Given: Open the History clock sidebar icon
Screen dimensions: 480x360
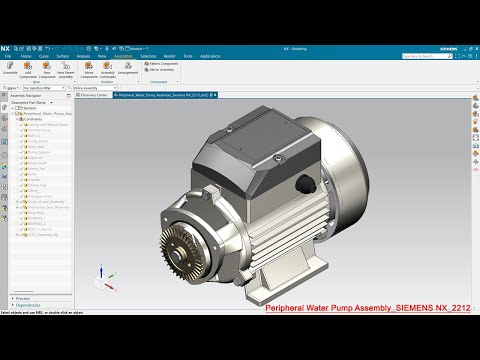Looking at the screenshot, I should [x=4, y=155].
